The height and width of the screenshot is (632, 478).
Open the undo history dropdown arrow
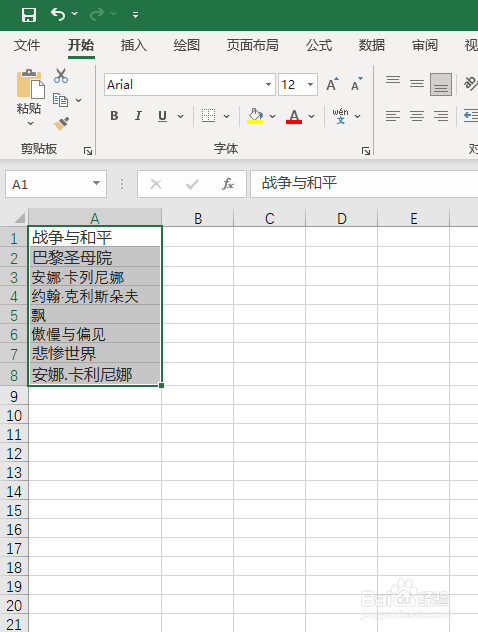click(x=75, y=14)
